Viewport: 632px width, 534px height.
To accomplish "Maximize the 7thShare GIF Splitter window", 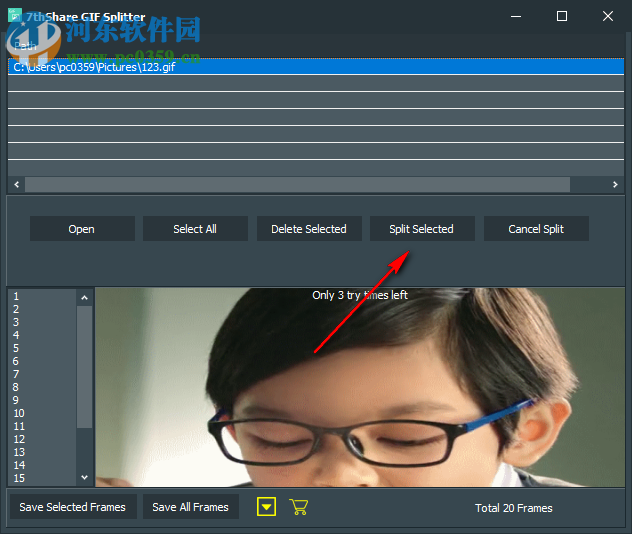I will click(562, 17).
